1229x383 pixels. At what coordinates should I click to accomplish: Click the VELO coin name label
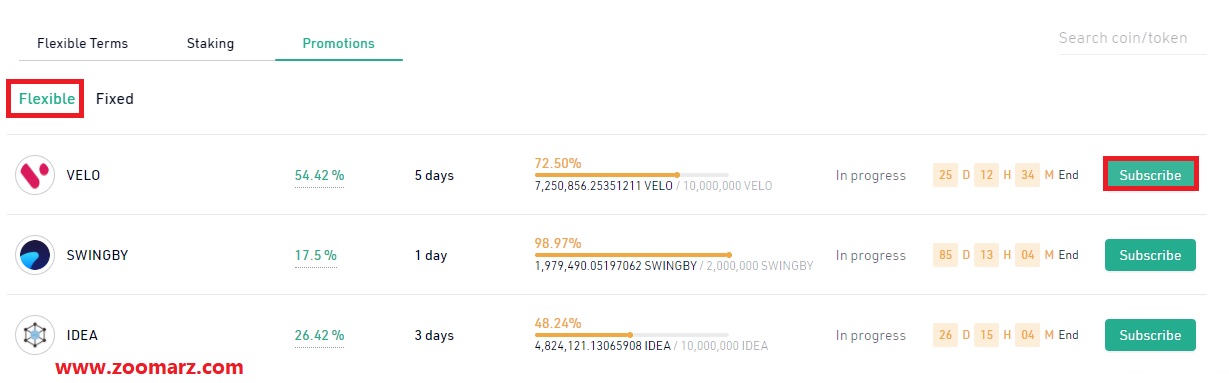point(83,175)
